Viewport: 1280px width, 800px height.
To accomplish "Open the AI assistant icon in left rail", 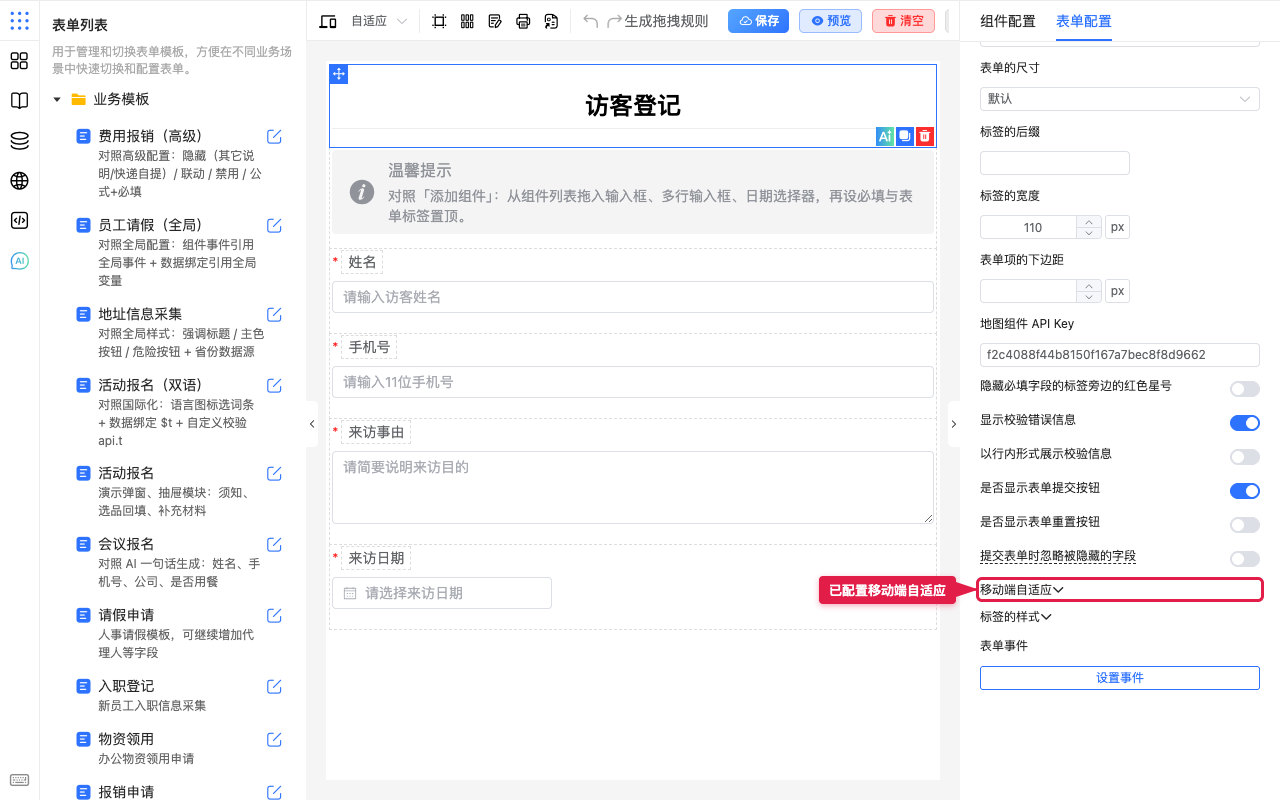I will tap(19, 261).
